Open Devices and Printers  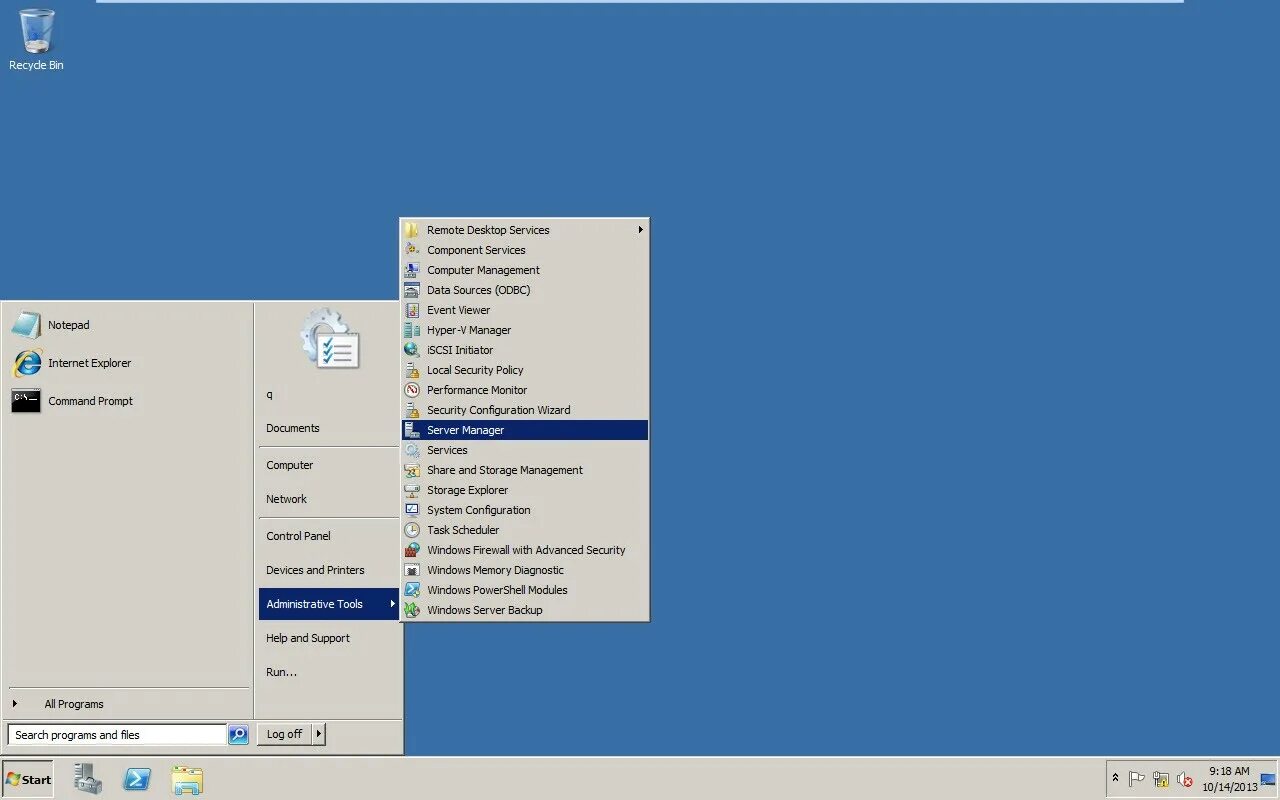[x=315, y=570]
